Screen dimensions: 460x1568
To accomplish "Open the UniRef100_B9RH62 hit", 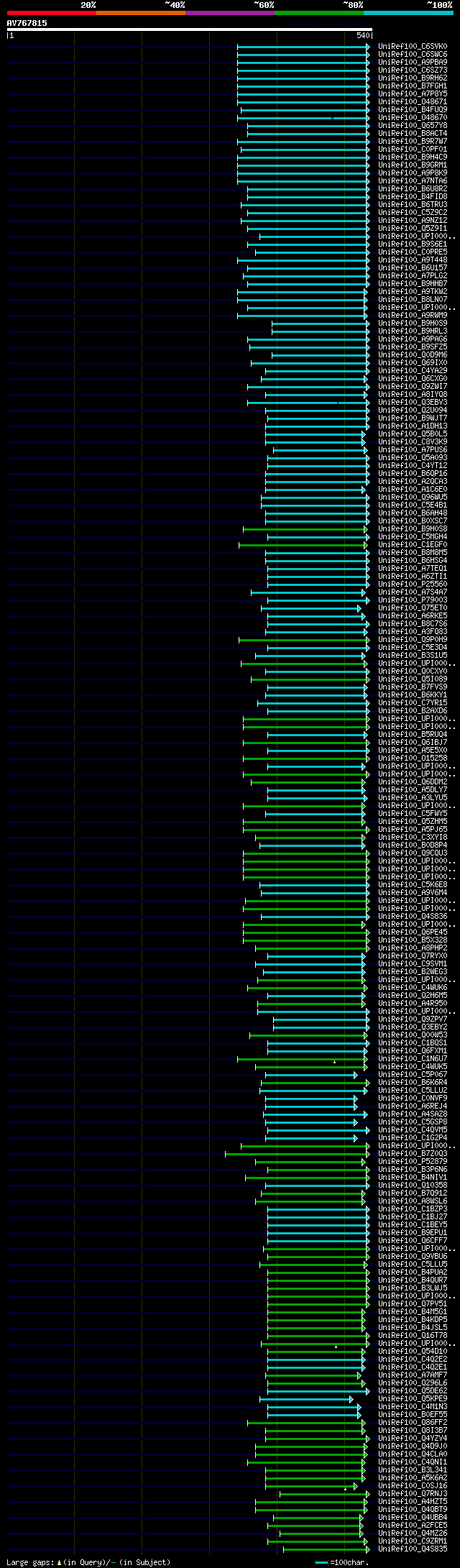I will click(413, 78).
